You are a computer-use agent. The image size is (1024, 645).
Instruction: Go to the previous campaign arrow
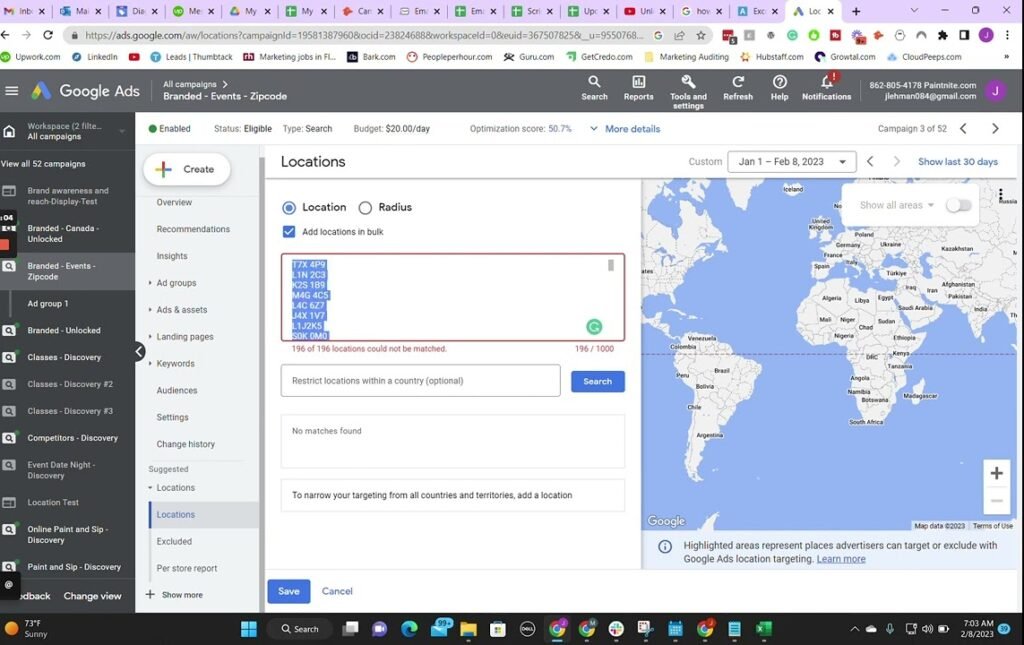coord(963,129)
